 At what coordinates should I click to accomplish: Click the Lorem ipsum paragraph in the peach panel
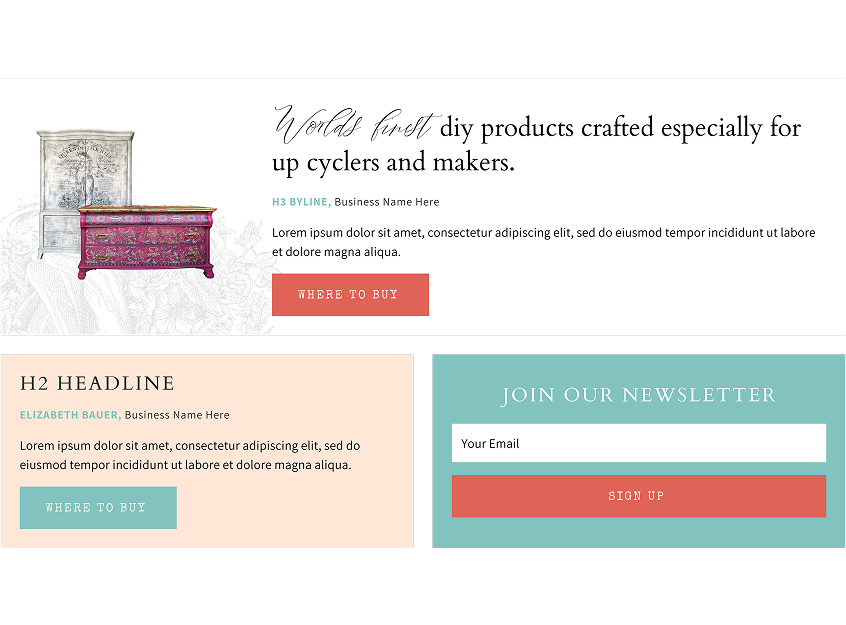(x=190, y=455)
